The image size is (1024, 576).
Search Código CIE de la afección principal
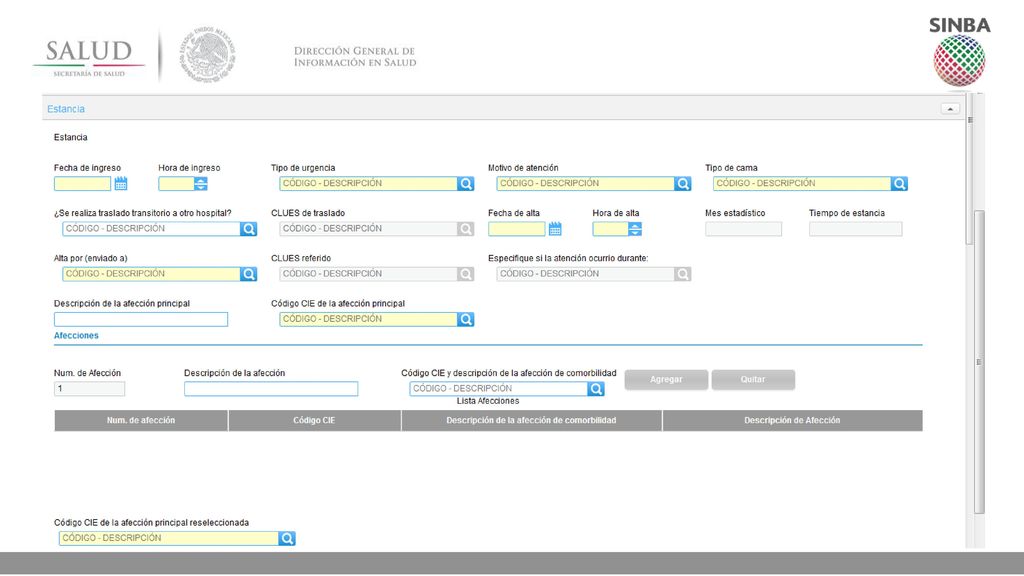pos(466,319)
